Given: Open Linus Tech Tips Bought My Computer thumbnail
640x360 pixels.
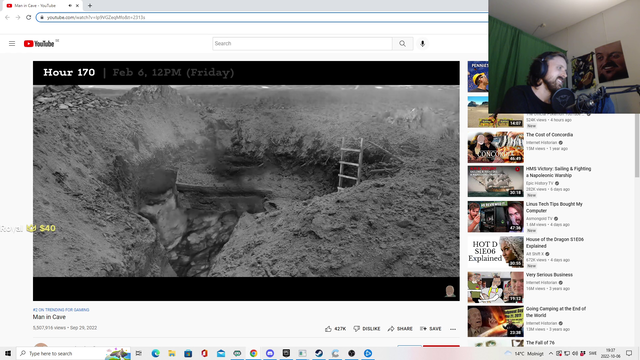Looking at the screenshot, I should (496, 216).
